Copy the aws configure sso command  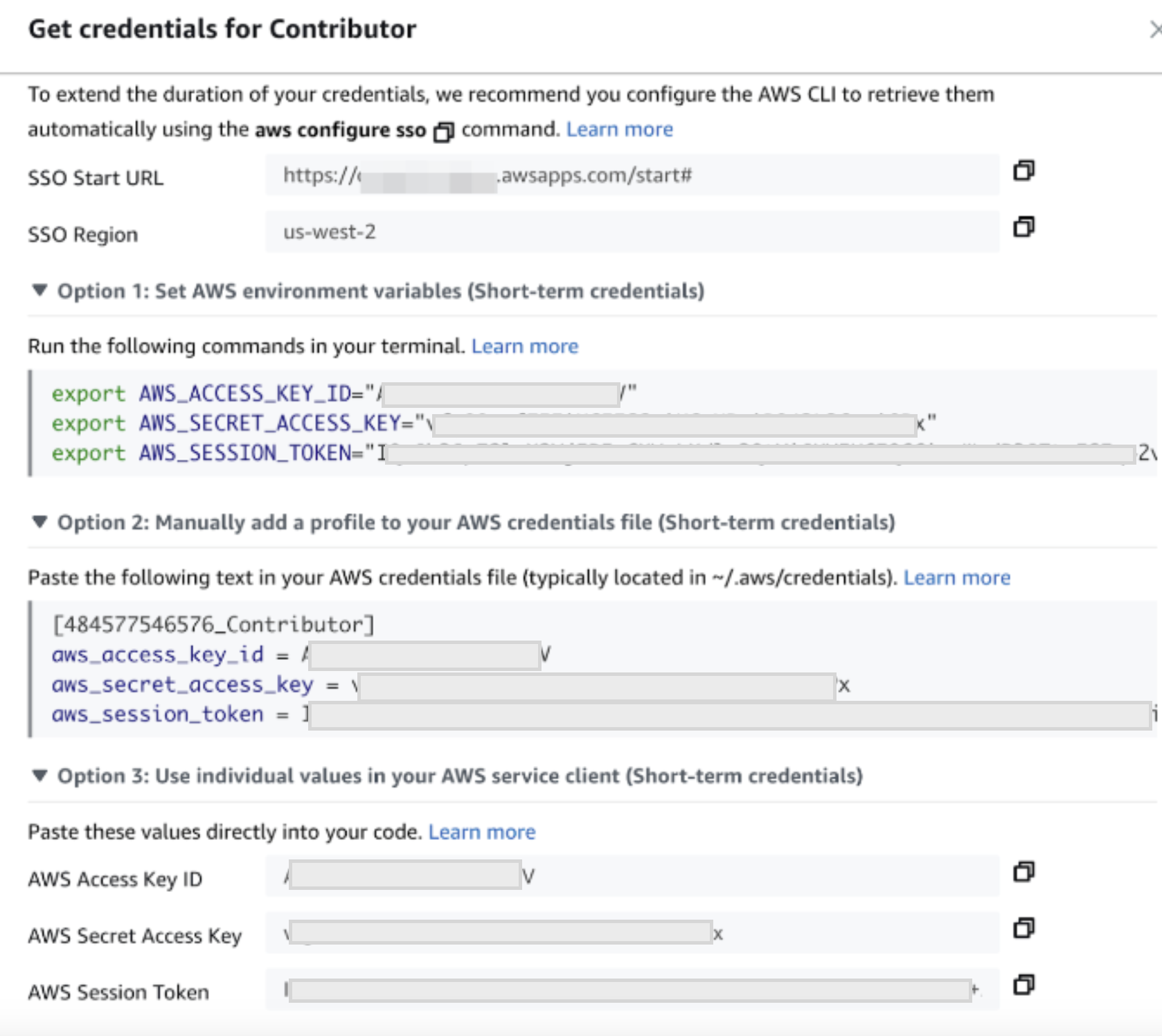[443, 131]
